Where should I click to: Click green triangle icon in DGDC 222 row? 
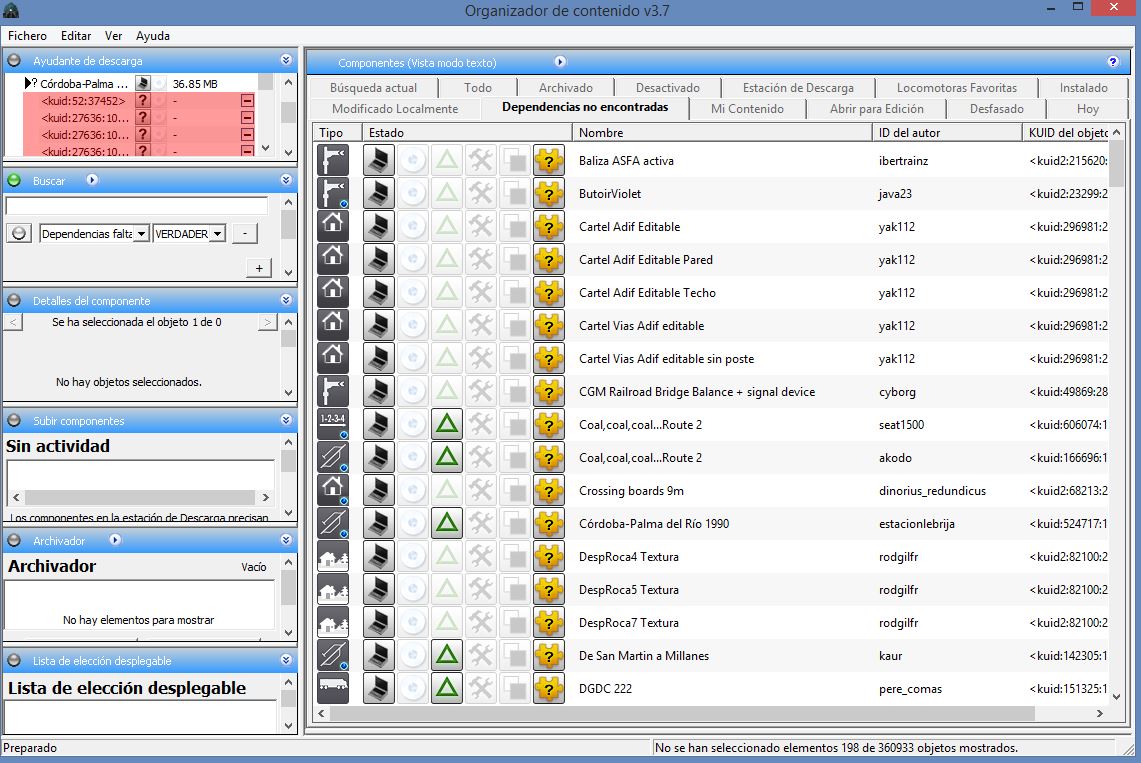point(447,688)
